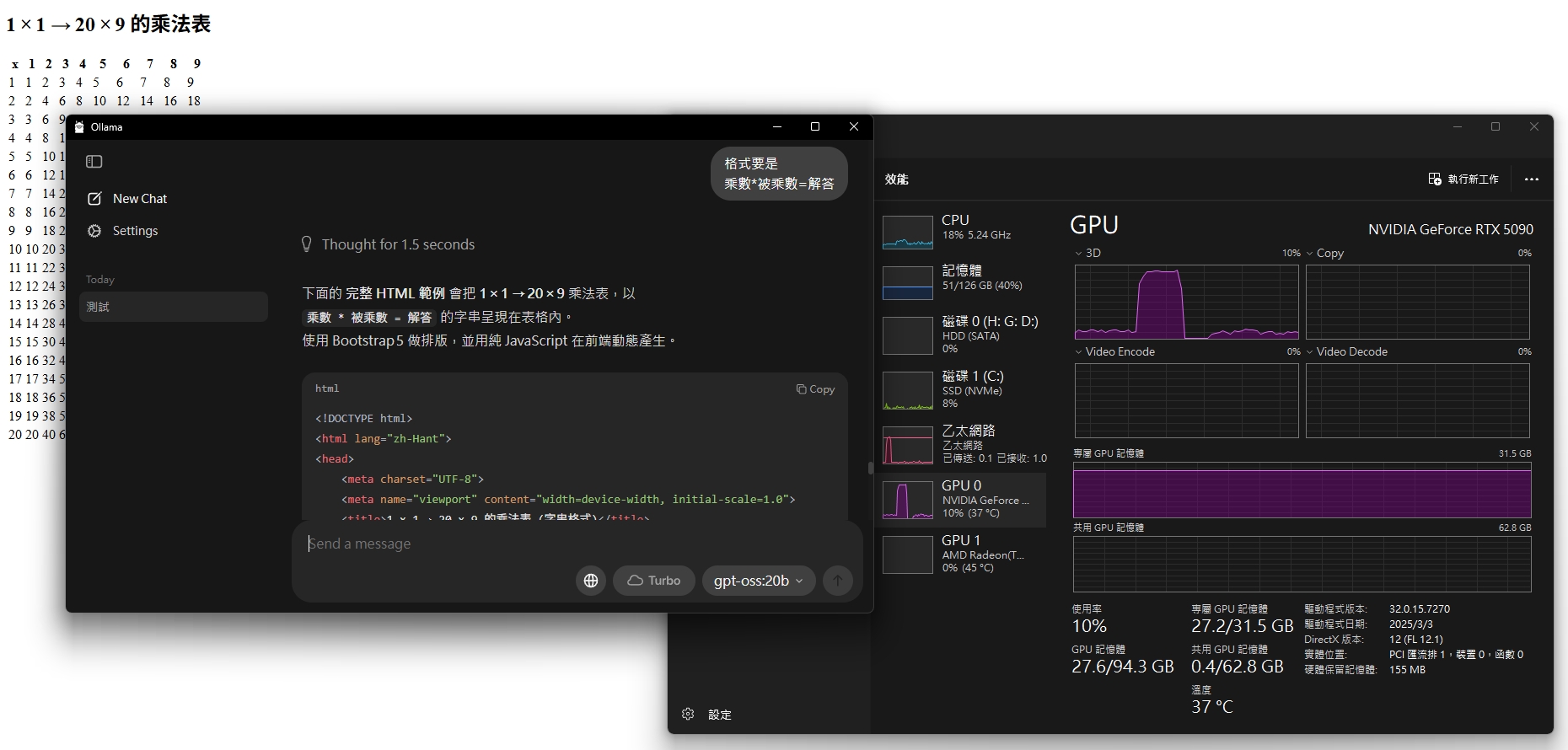Click the '<!DOCTYPE html>' code line
The width and height of the screenshot is (1568, 750).
(x=363, y=419)
